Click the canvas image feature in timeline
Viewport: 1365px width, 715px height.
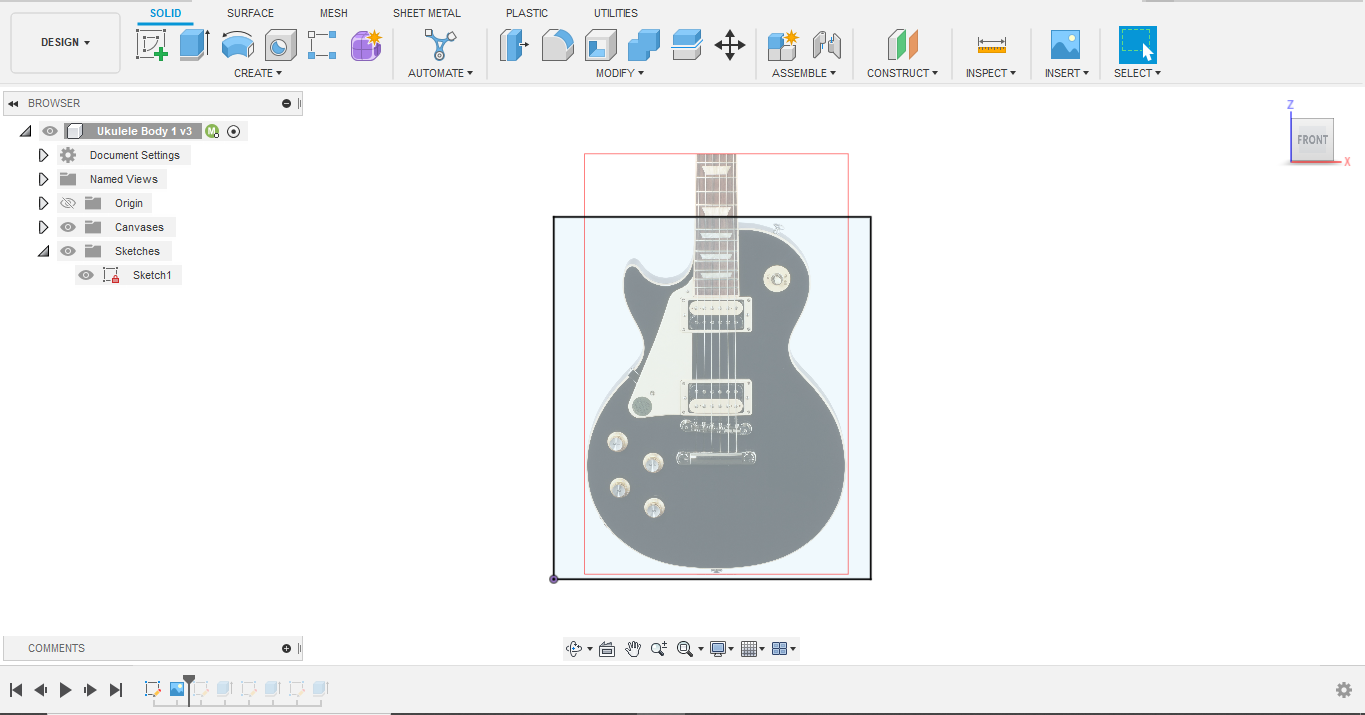177,689
